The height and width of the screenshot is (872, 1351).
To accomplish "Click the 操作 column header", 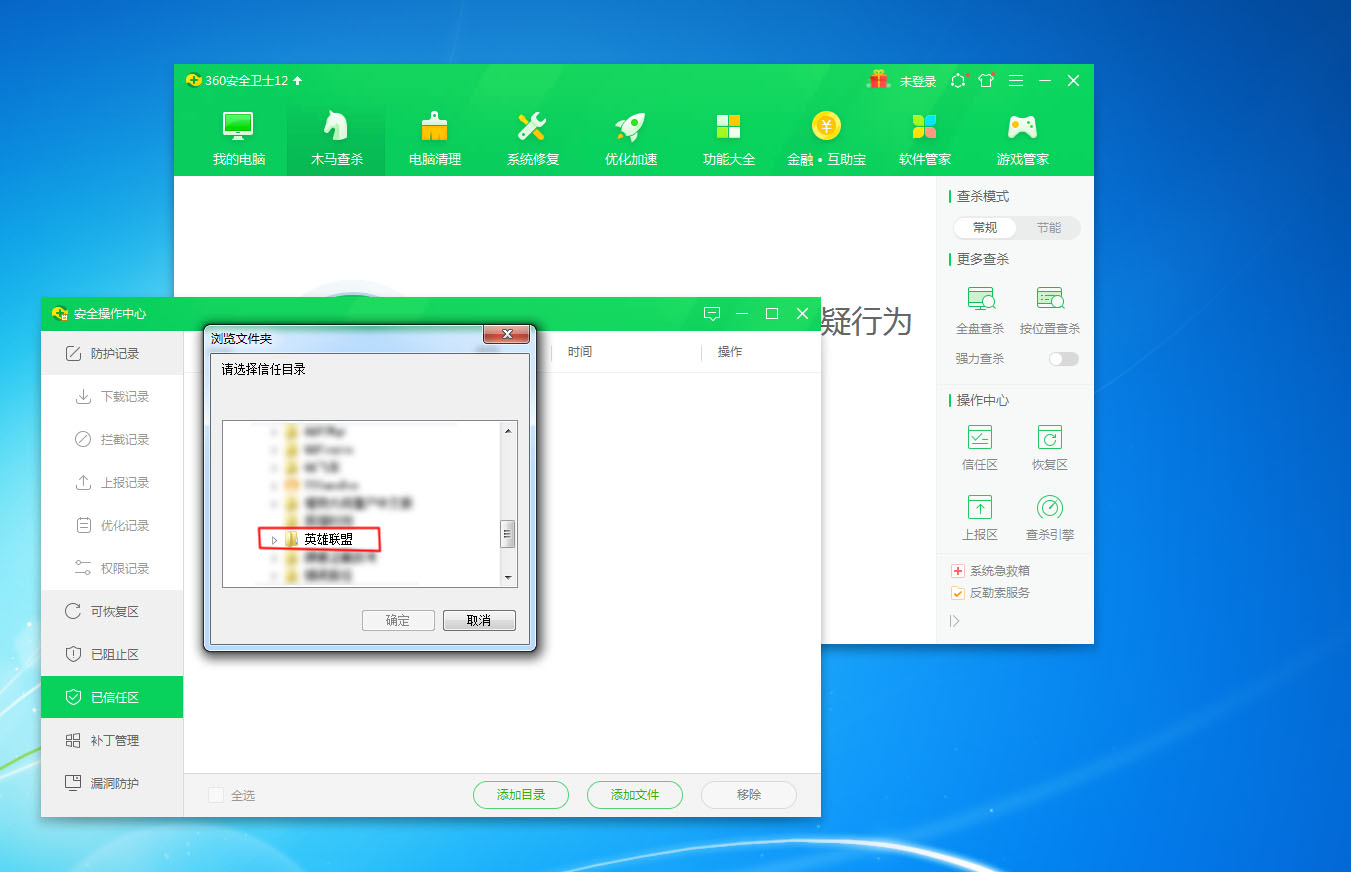I will (x=730, y=352).
